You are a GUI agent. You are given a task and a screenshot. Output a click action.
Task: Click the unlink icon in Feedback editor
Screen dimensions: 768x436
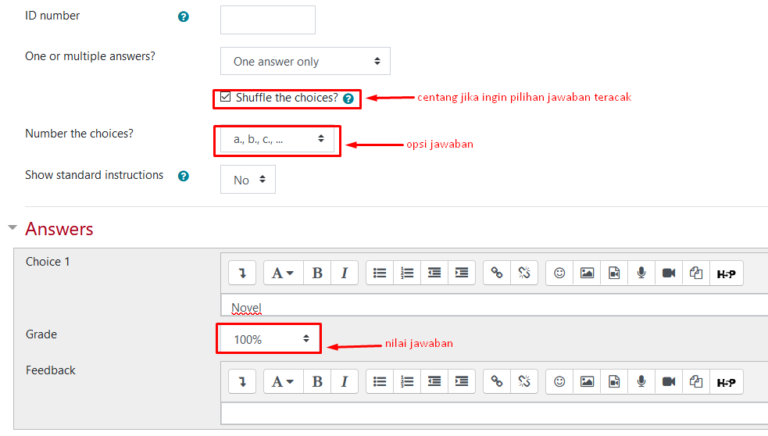[x=524, y=382]
